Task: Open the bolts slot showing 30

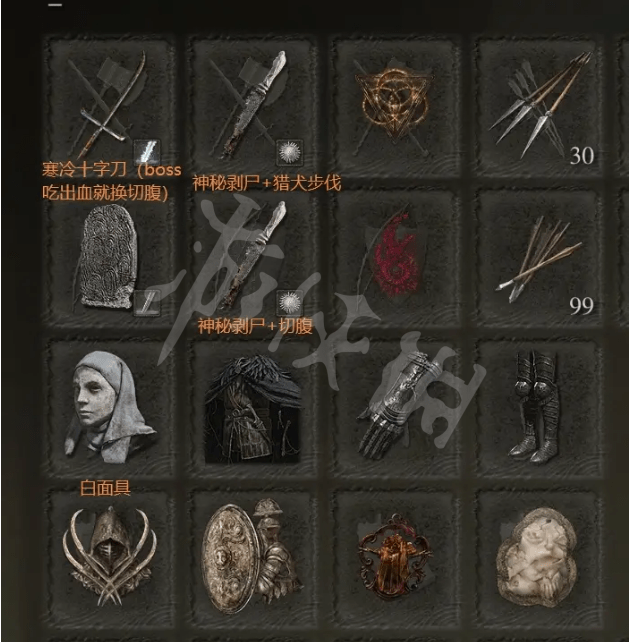Action: (x=537, y=106)
